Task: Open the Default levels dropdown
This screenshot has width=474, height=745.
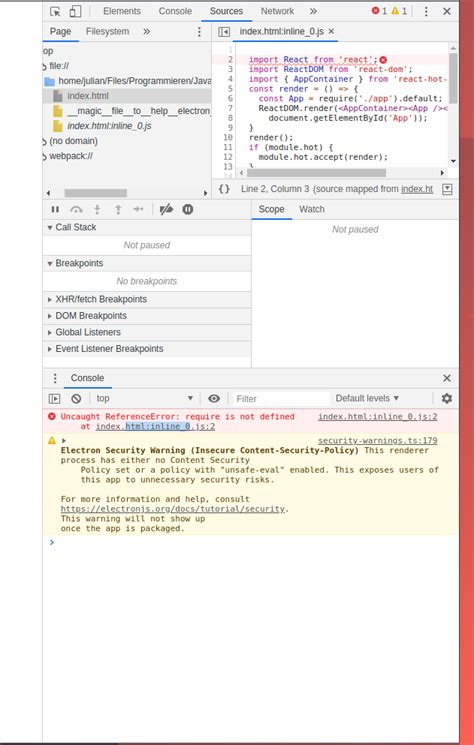Action: pos(367,398)
